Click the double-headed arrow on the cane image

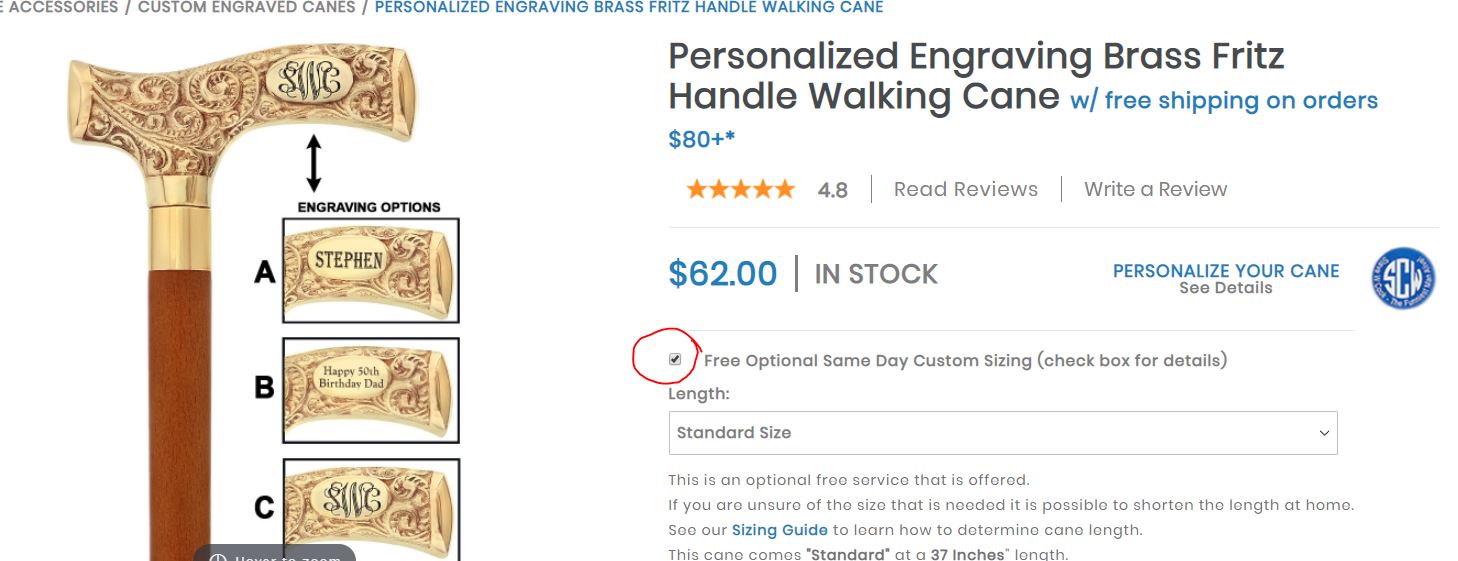314,164
